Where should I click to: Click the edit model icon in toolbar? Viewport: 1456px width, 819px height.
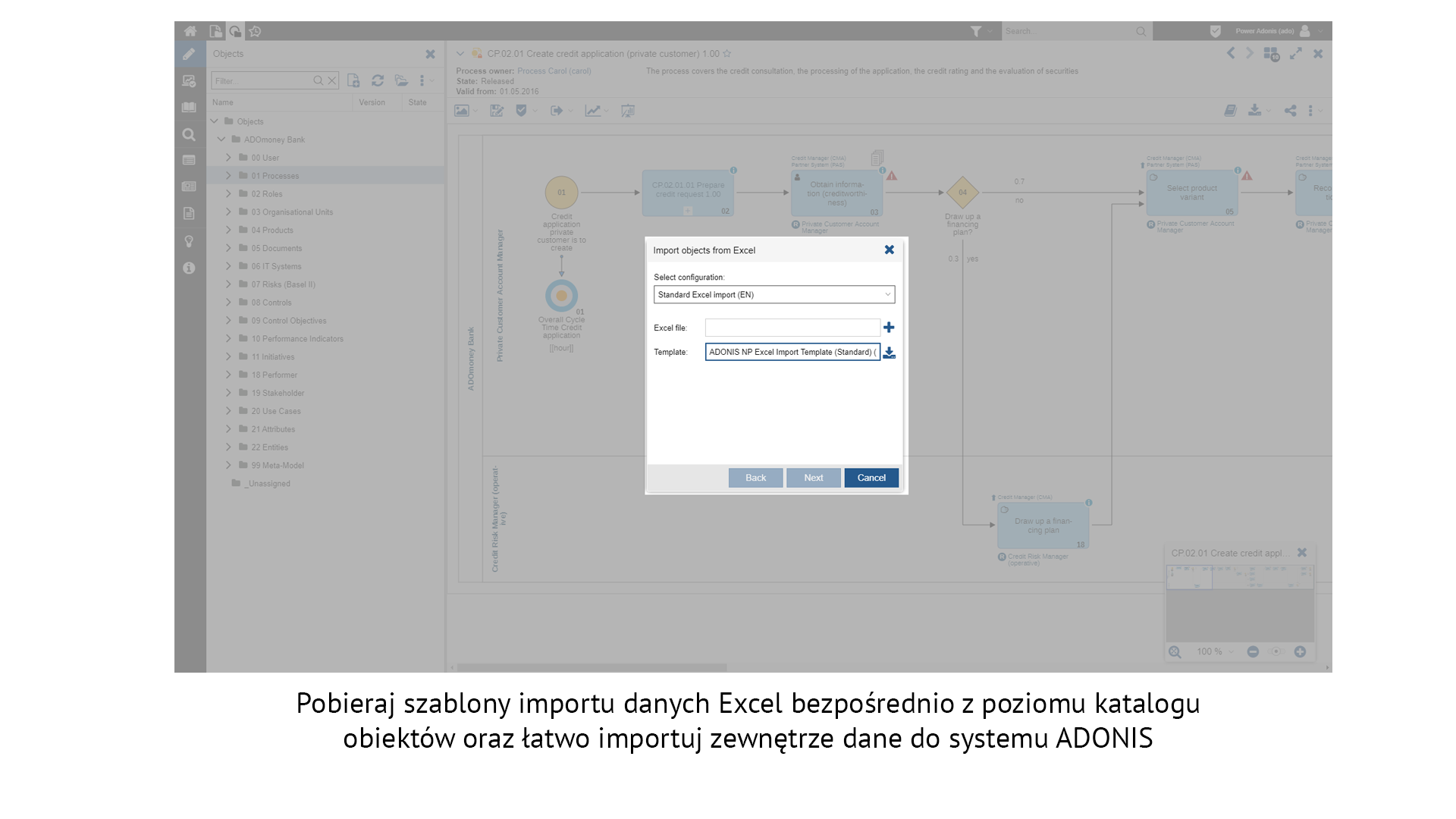497,111
